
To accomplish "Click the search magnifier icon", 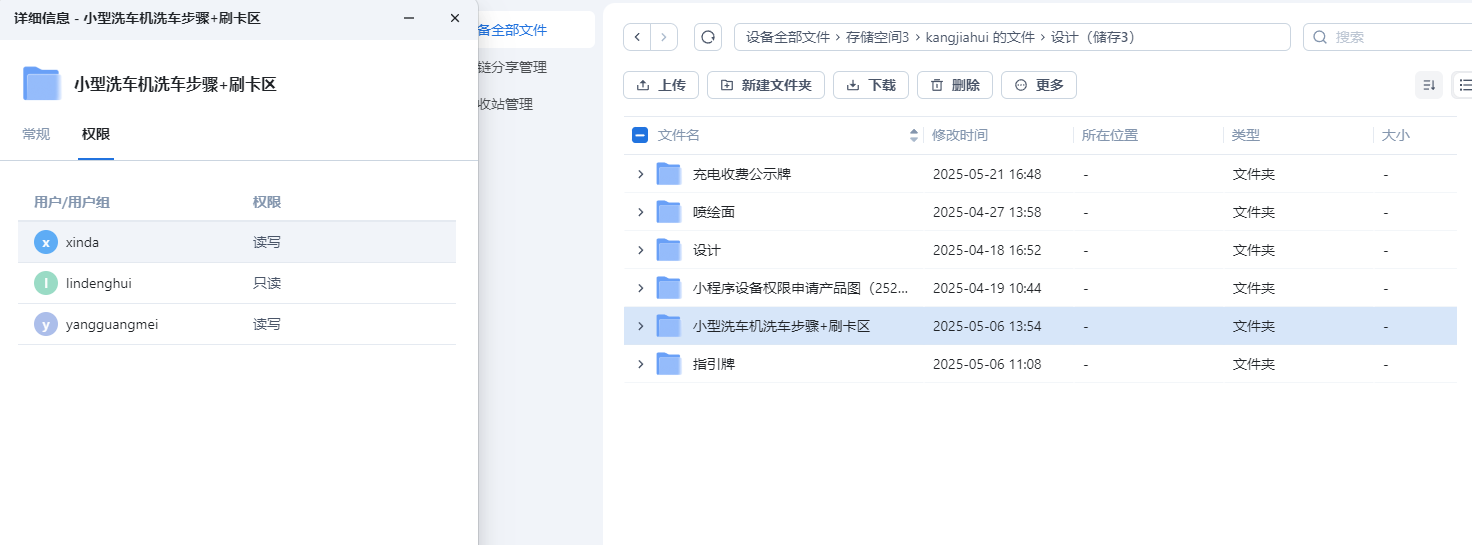I will coord(1320,37).
